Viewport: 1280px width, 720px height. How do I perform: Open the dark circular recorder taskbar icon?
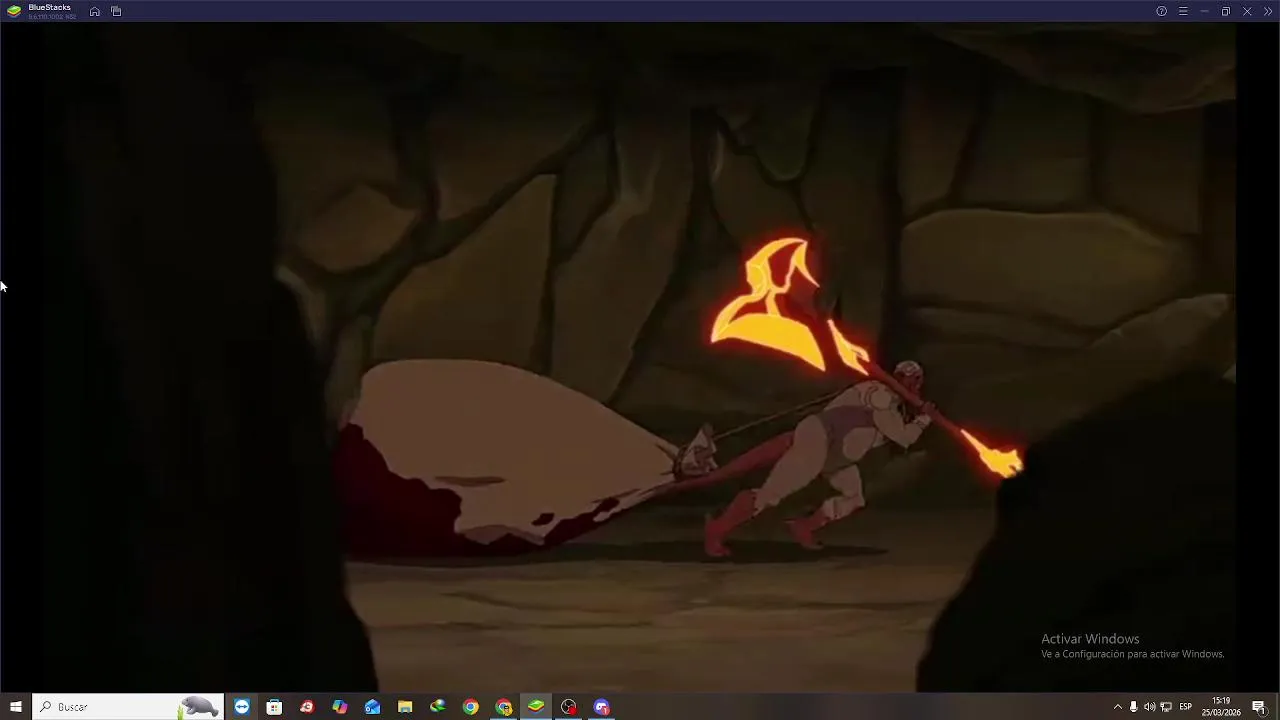point(569,707)
